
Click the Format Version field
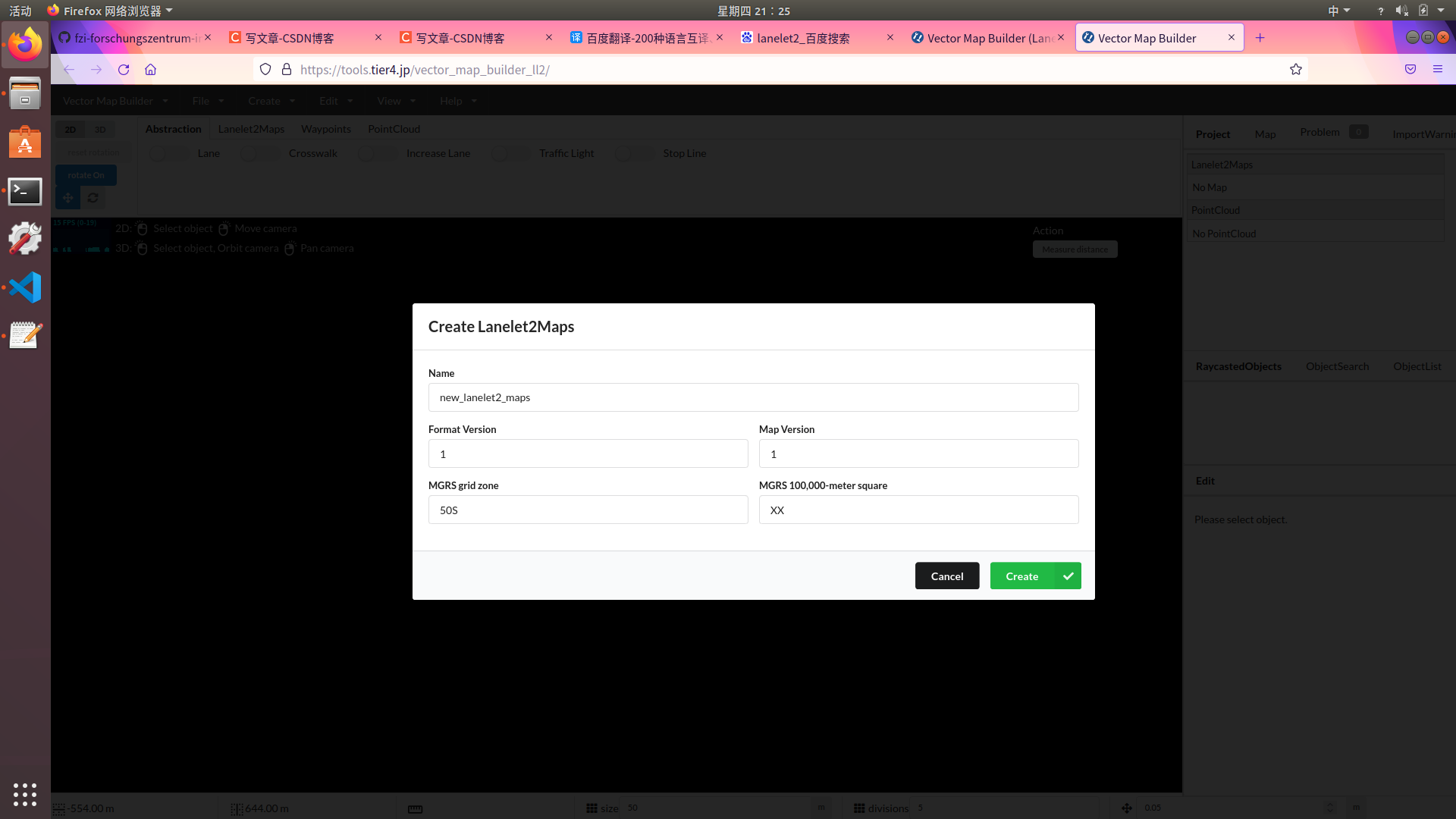[x=588, y=453]
